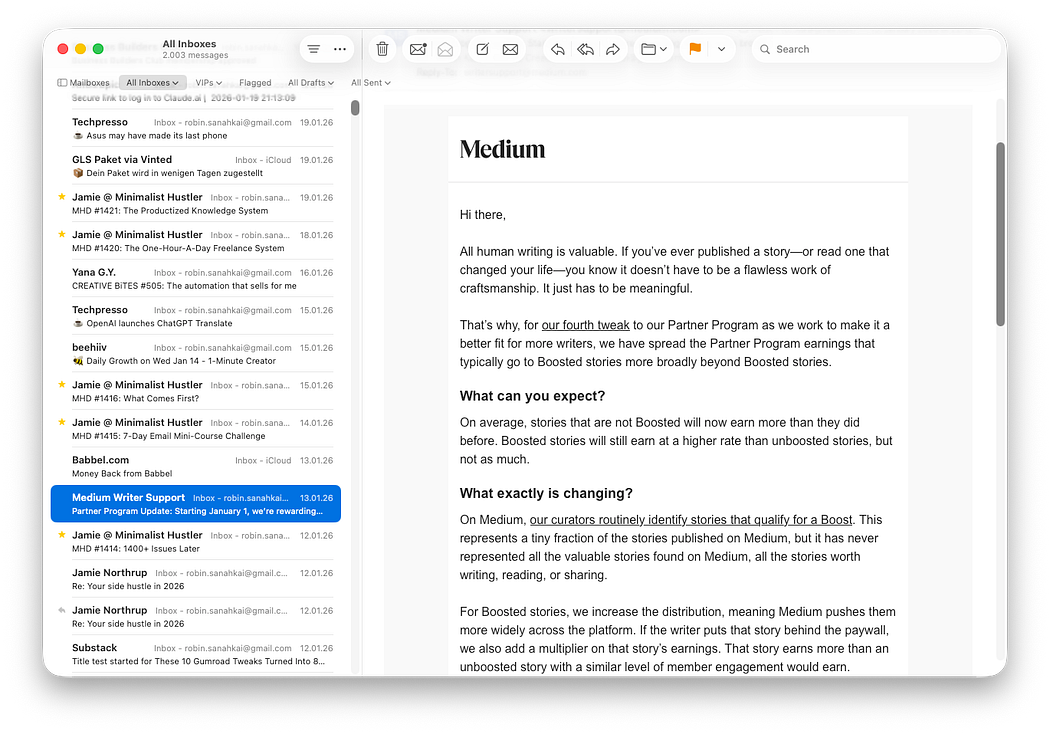Screen dimensions: 1050x733
Task: Open the move-to-folder dropdown arrow
Action: 665,48
